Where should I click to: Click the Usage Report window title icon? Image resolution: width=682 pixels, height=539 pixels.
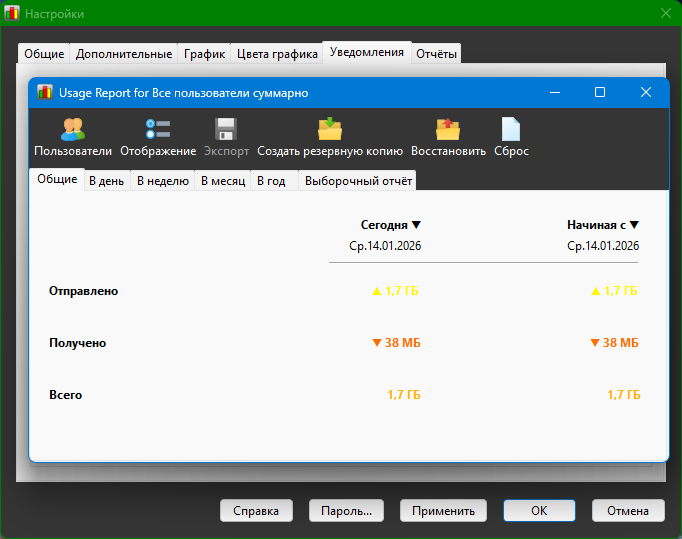pyautogui.click(x=45, y=92)
